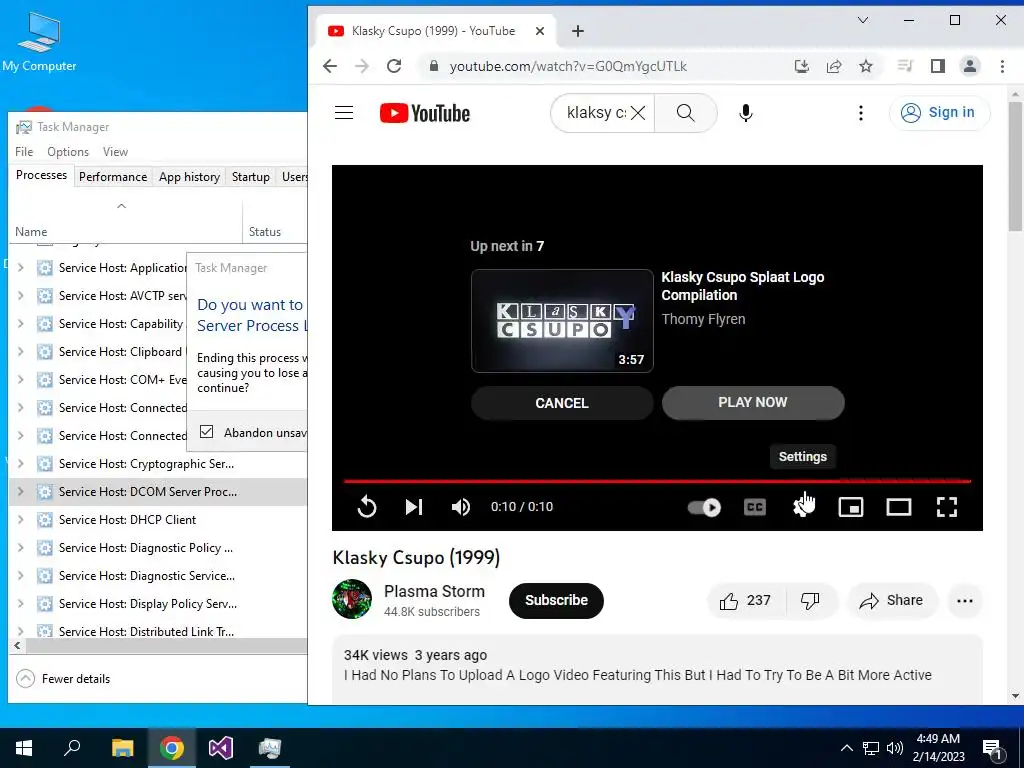Expand Service Host: Clipboard row
Screen dimensions: 1024x768
click(x=20, y=352)
